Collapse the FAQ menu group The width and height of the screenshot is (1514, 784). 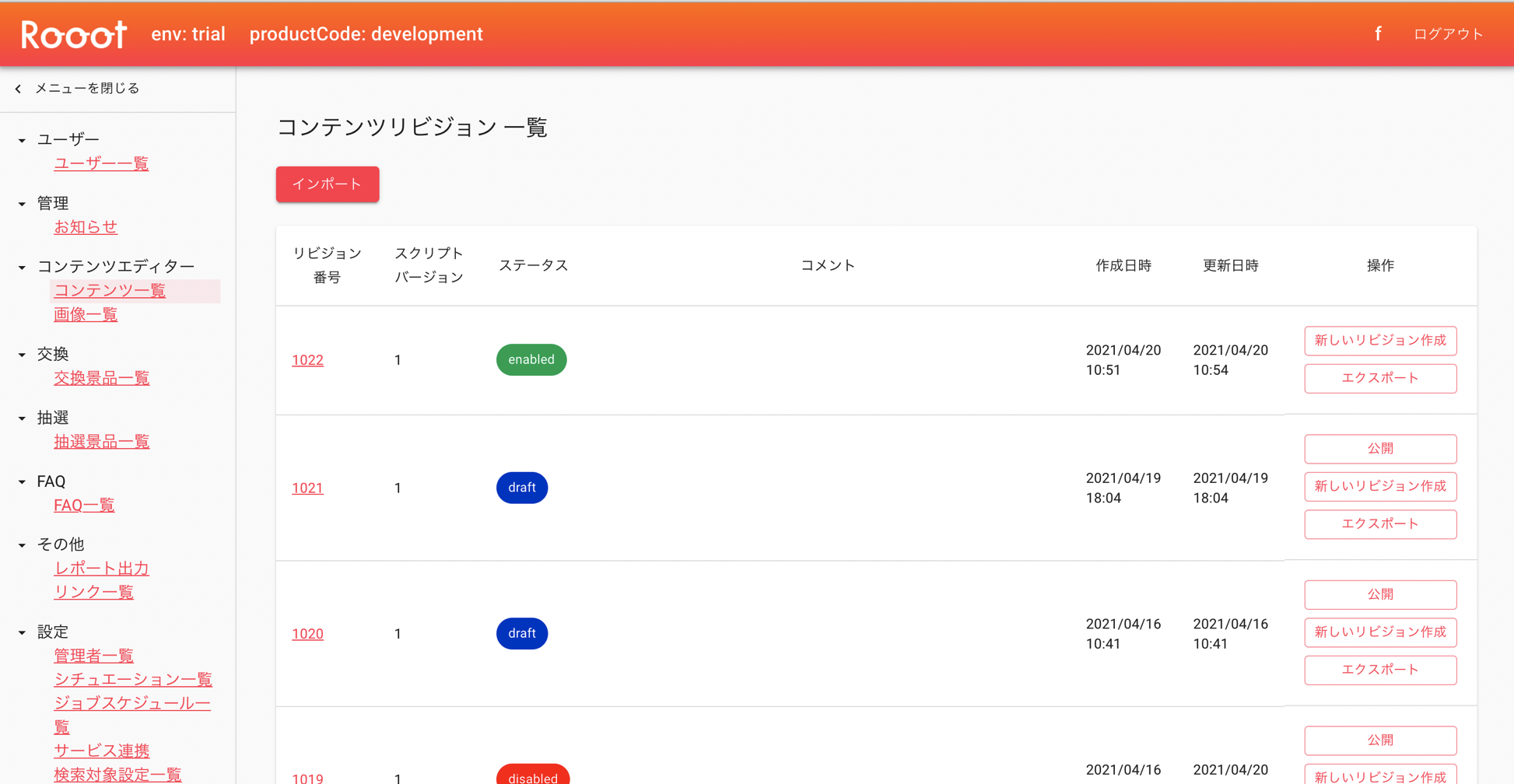point(22,482)
